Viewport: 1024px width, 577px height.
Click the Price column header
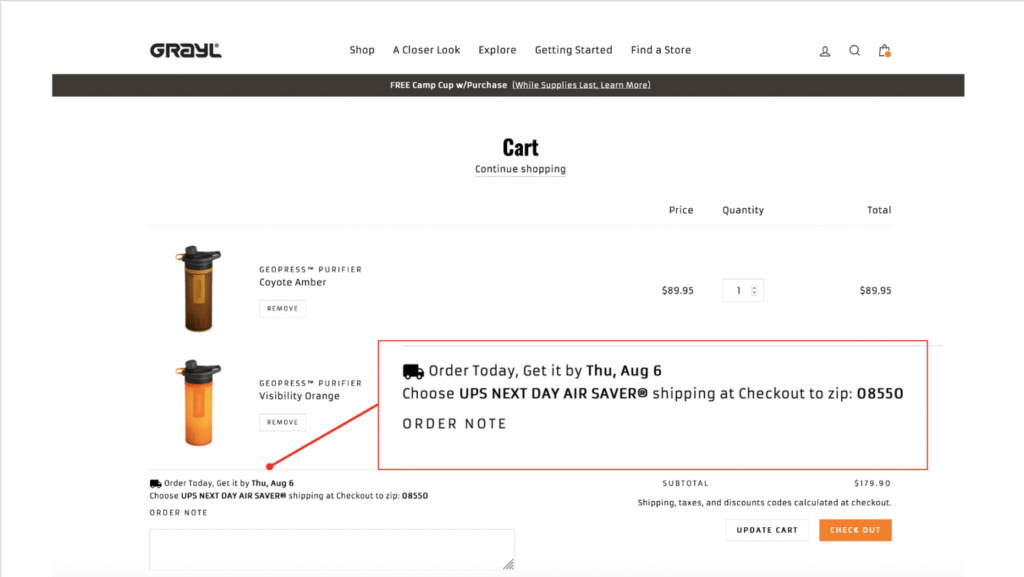[680, 210]
